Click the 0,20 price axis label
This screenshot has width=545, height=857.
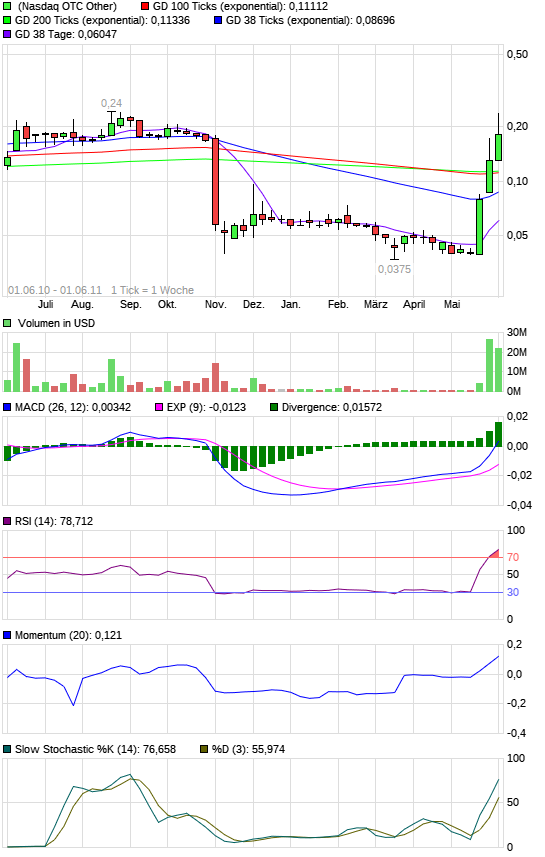point(517,126)
